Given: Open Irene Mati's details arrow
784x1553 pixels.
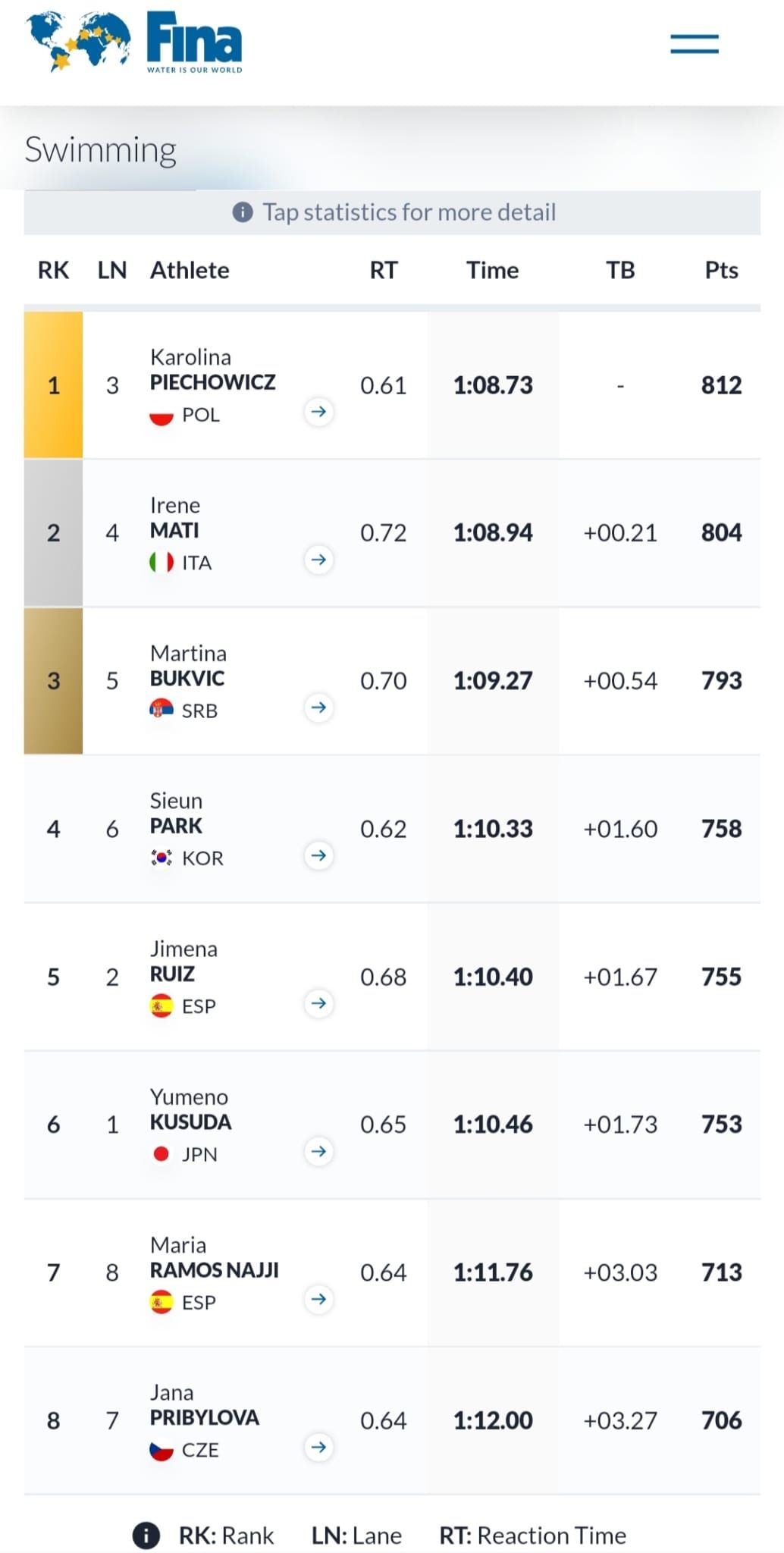Looking at the screenshot, I should pos(319,560).
